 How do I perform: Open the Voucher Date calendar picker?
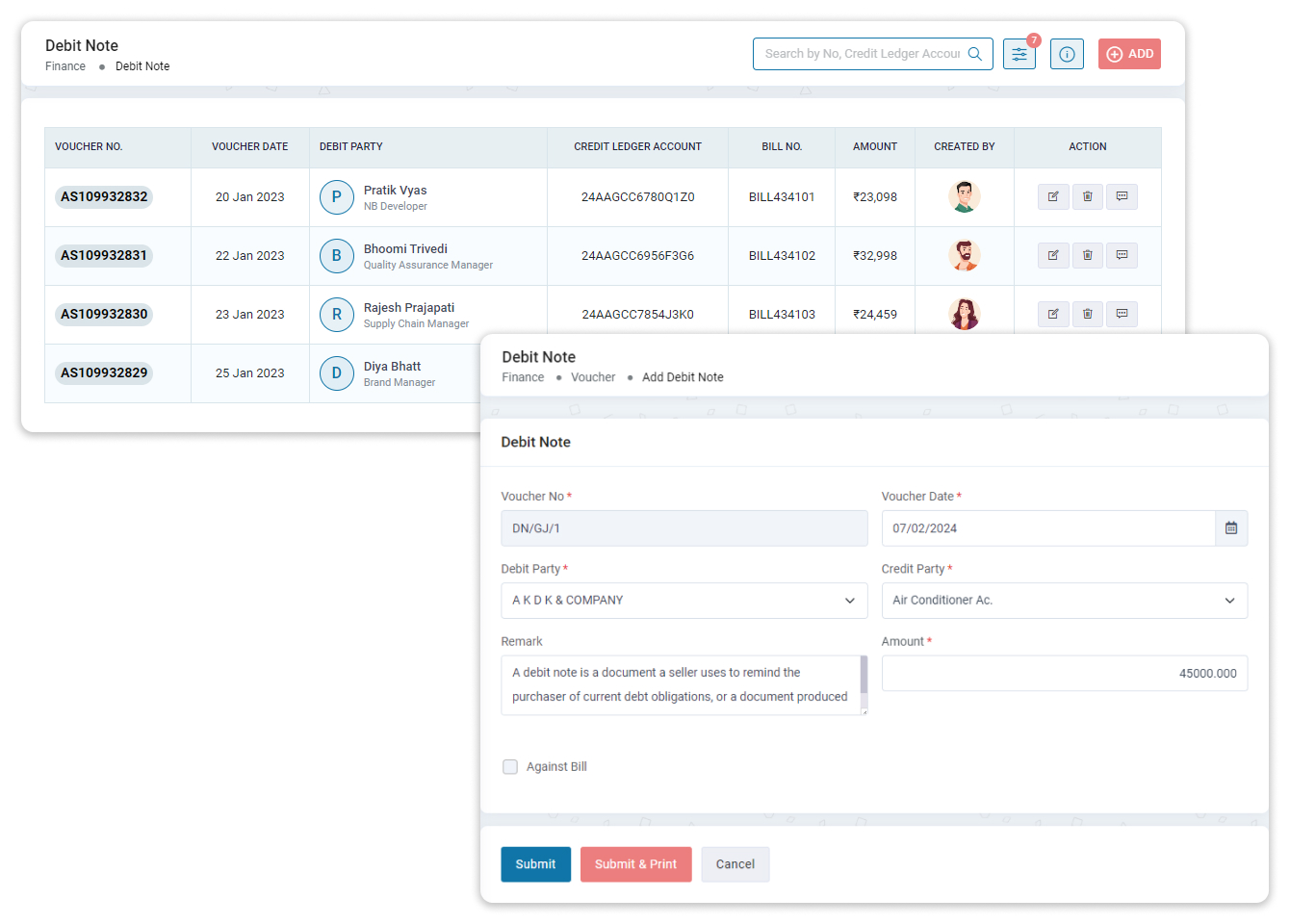coord(1230,528)
